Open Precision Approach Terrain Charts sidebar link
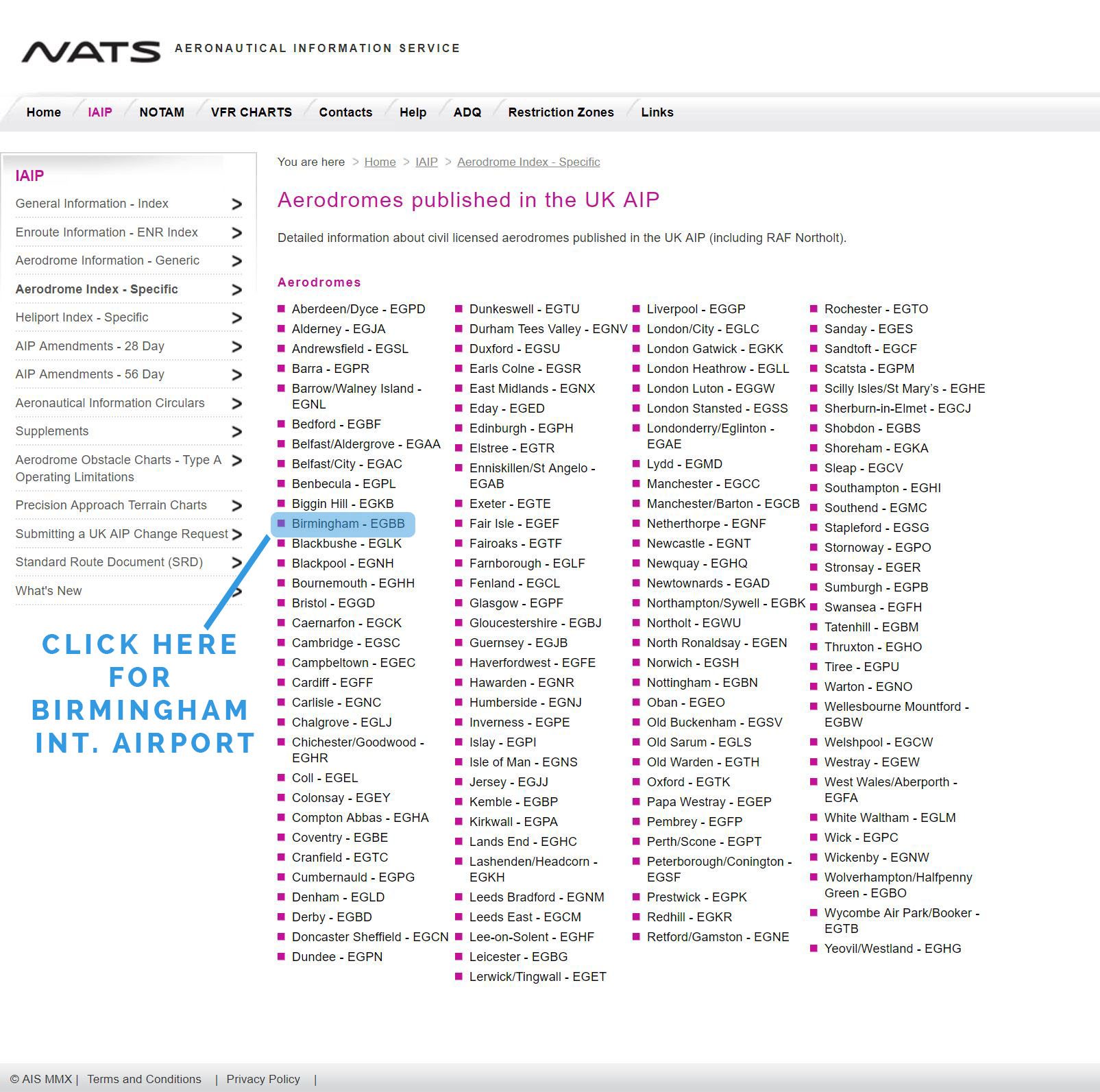The image size is (1100, 1092). pos(111,505)
